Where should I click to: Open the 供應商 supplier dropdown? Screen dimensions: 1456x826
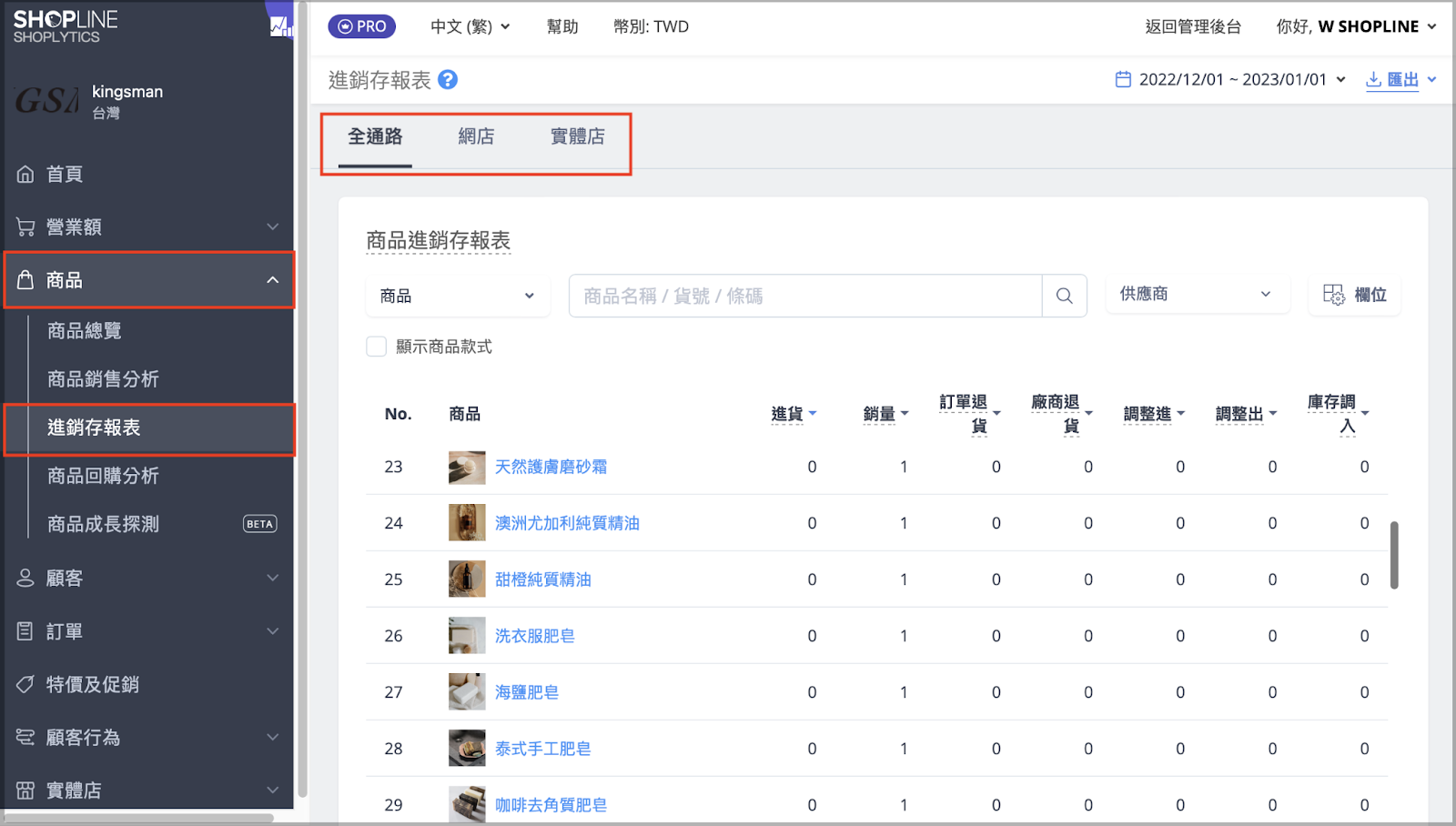(x=1197, y=294)
